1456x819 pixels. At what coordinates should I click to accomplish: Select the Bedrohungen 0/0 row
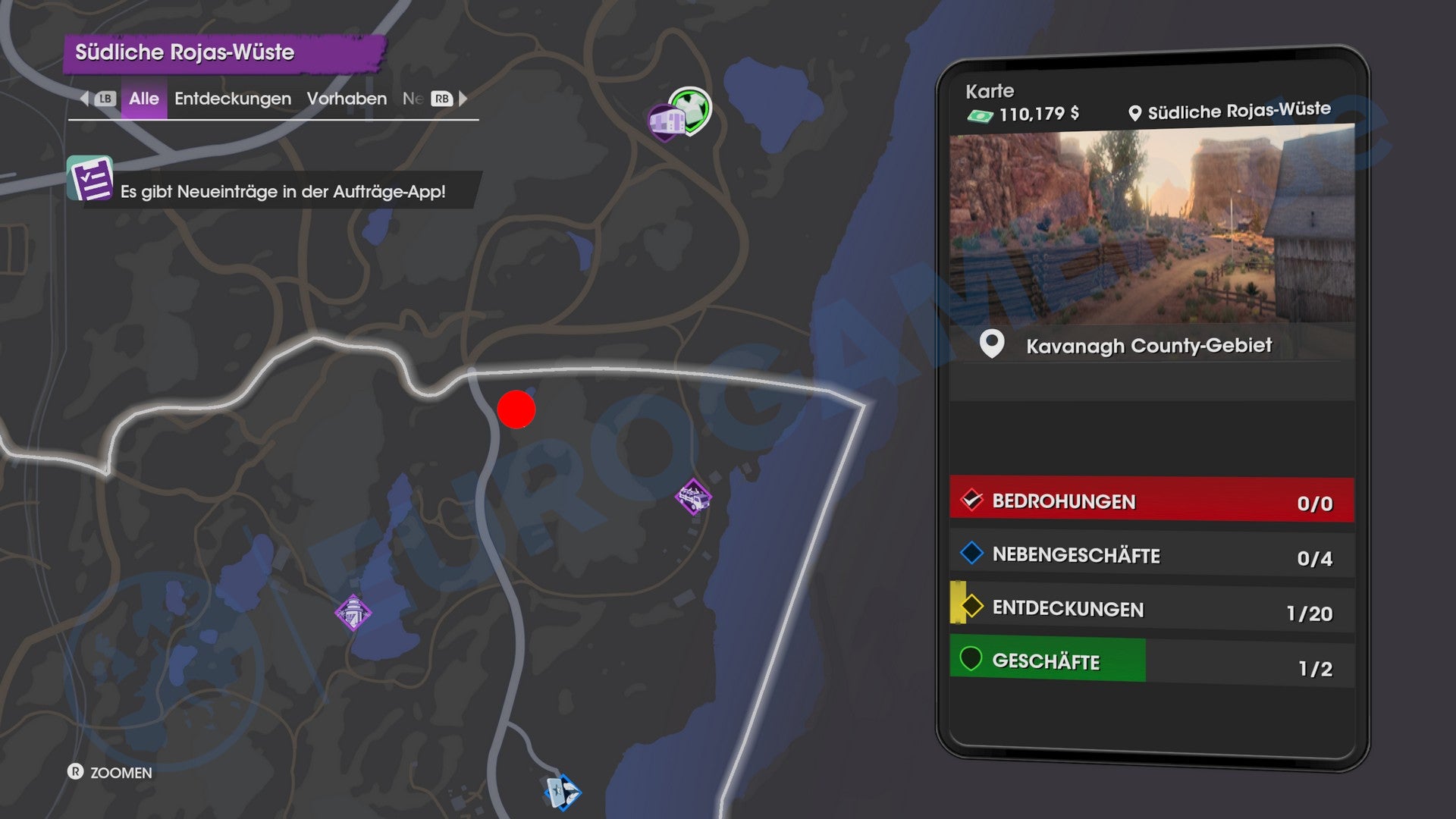(x=1152, y=500)
